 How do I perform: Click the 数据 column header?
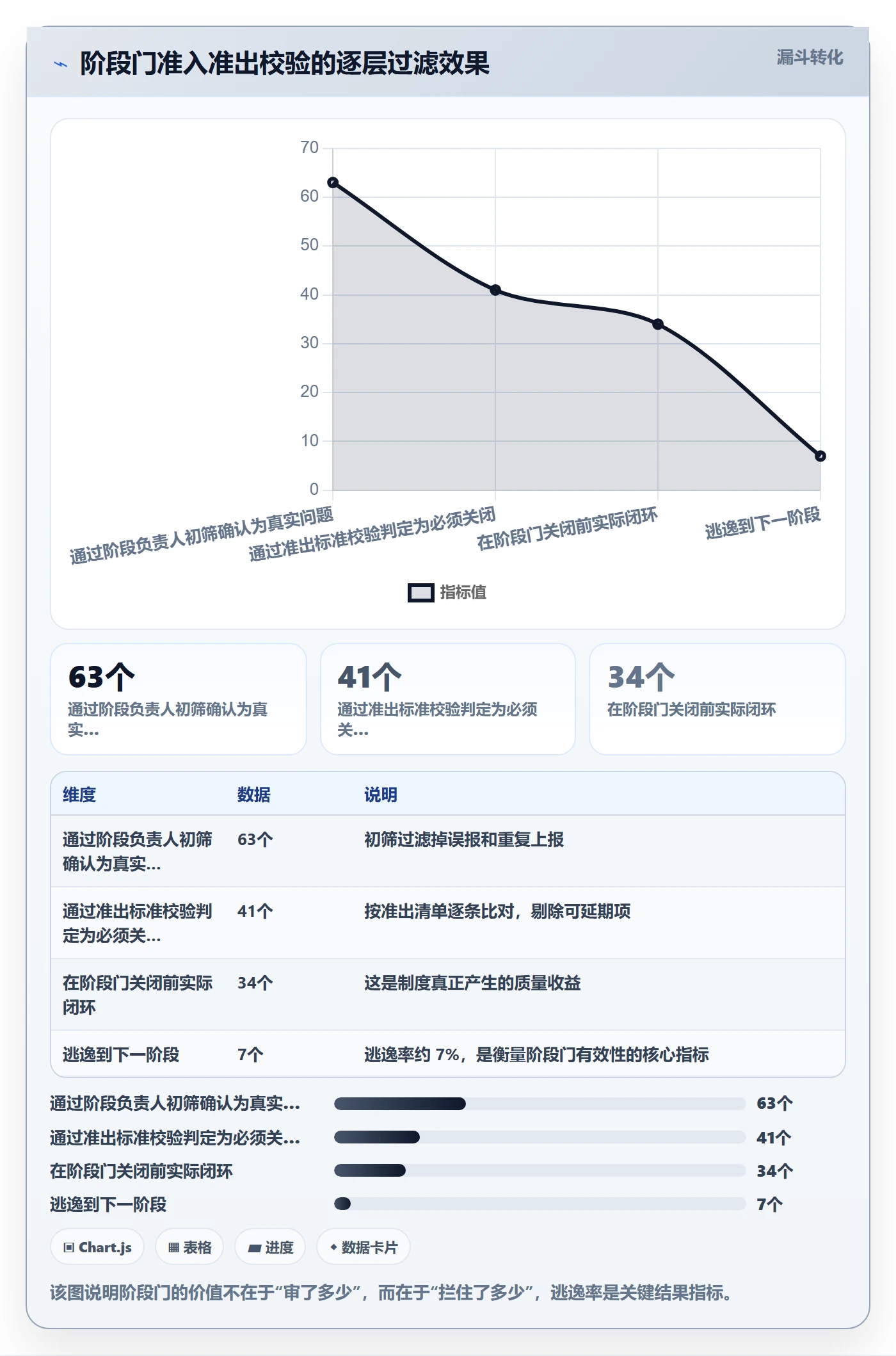[x=254, y=795]
